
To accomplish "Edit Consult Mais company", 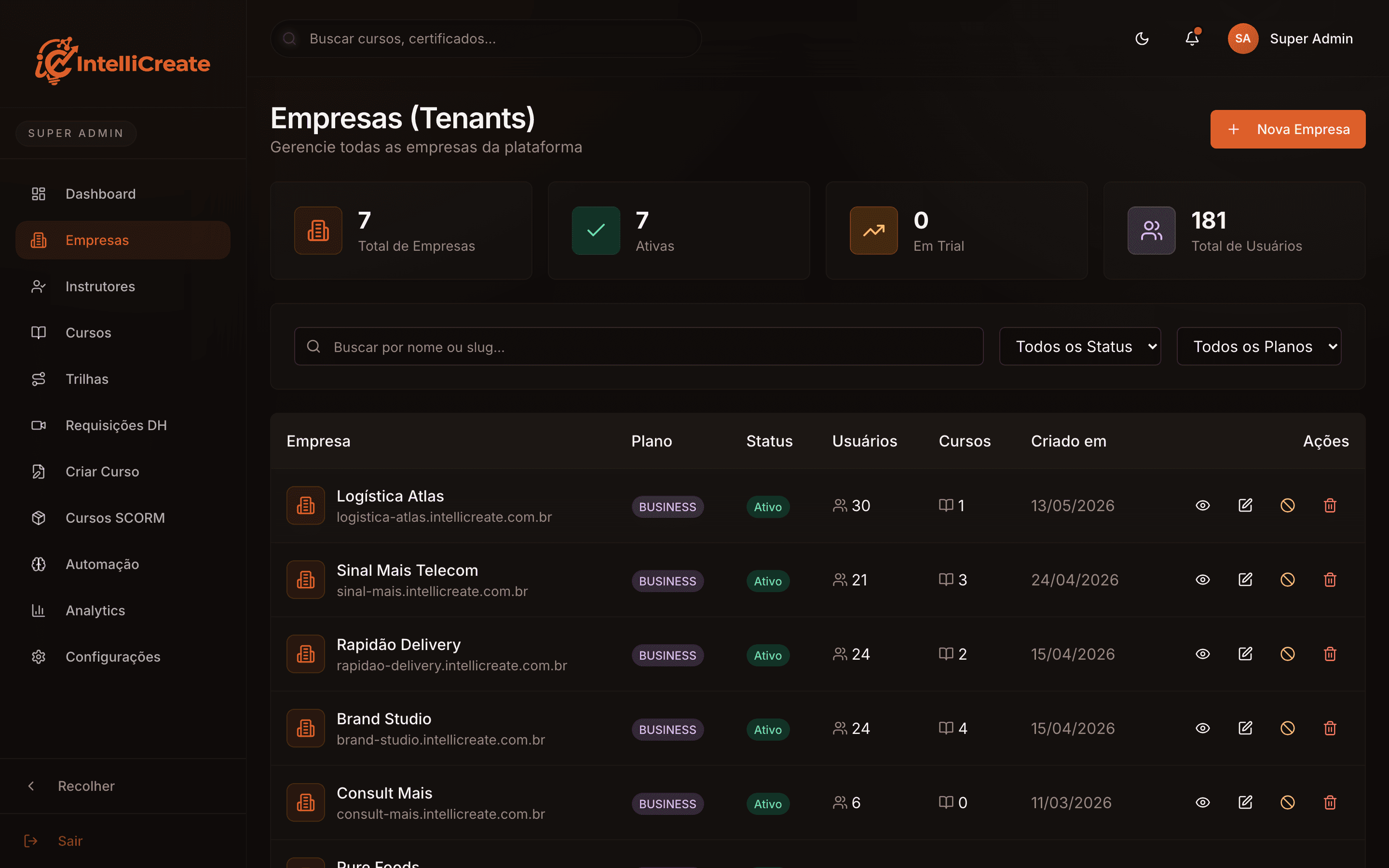I will pos(1245,802).
